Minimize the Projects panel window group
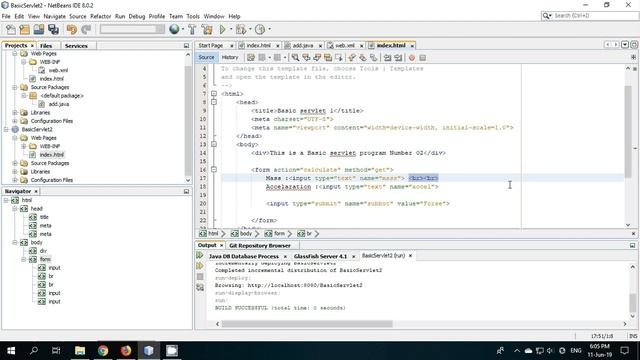Screen dimensions: 640x360 pyautogui.click(x=187, y=46)
